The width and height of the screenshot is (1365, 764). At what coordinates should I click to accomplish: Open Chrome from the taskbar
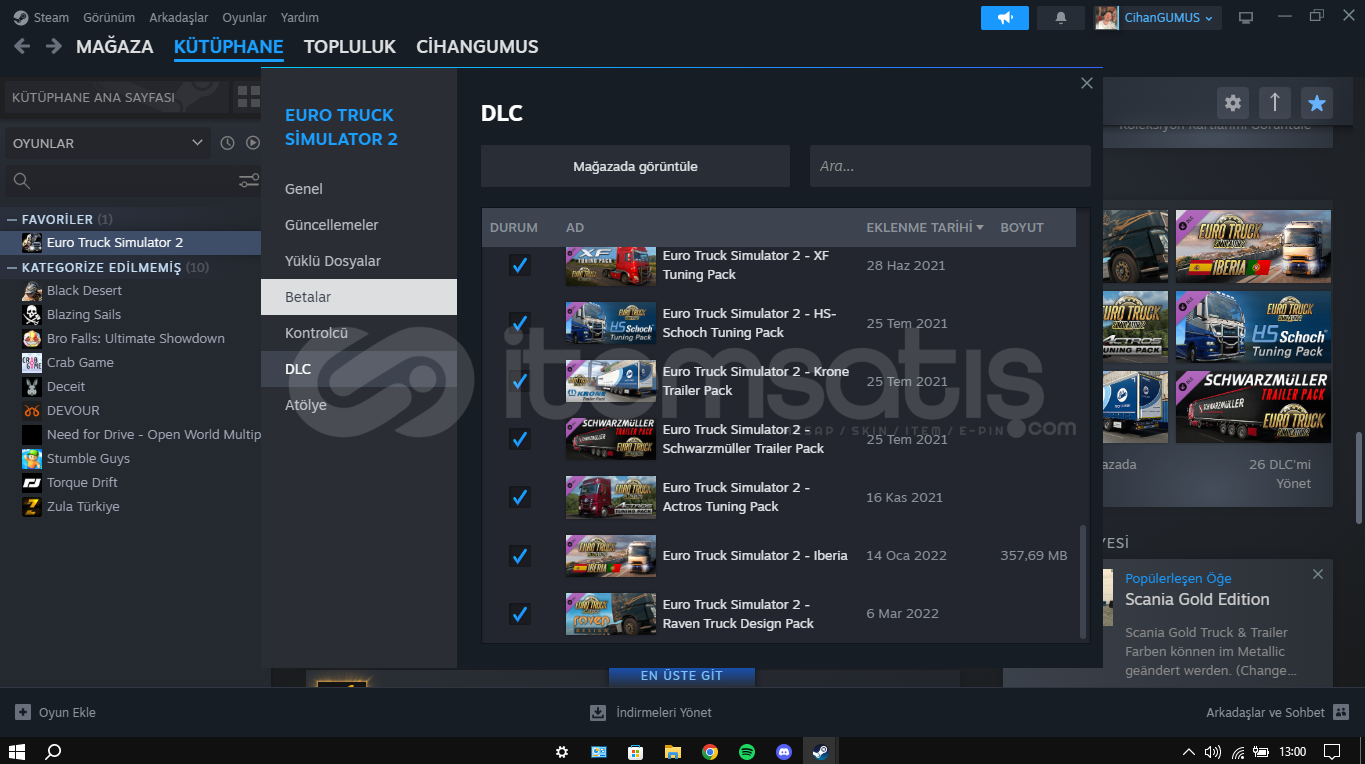[x=710, y=751]
